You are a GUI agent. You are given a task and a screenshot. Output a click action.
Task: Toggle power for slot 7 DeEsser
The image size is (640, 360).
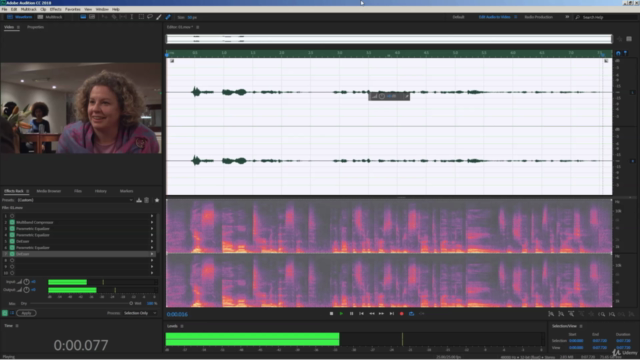coord(12,254)
